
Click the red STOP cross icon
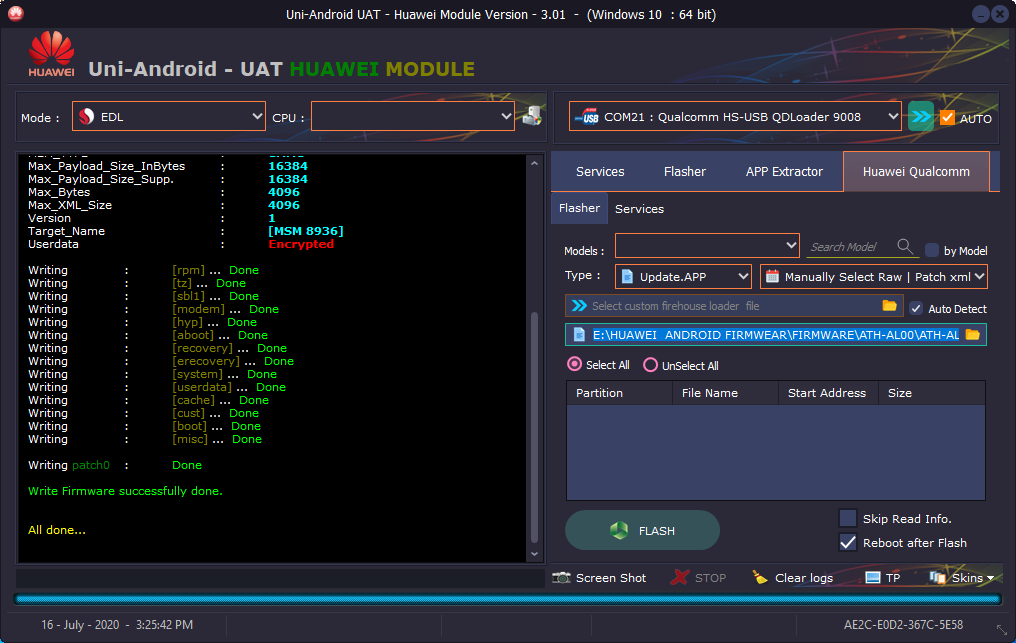click(680, 577)
